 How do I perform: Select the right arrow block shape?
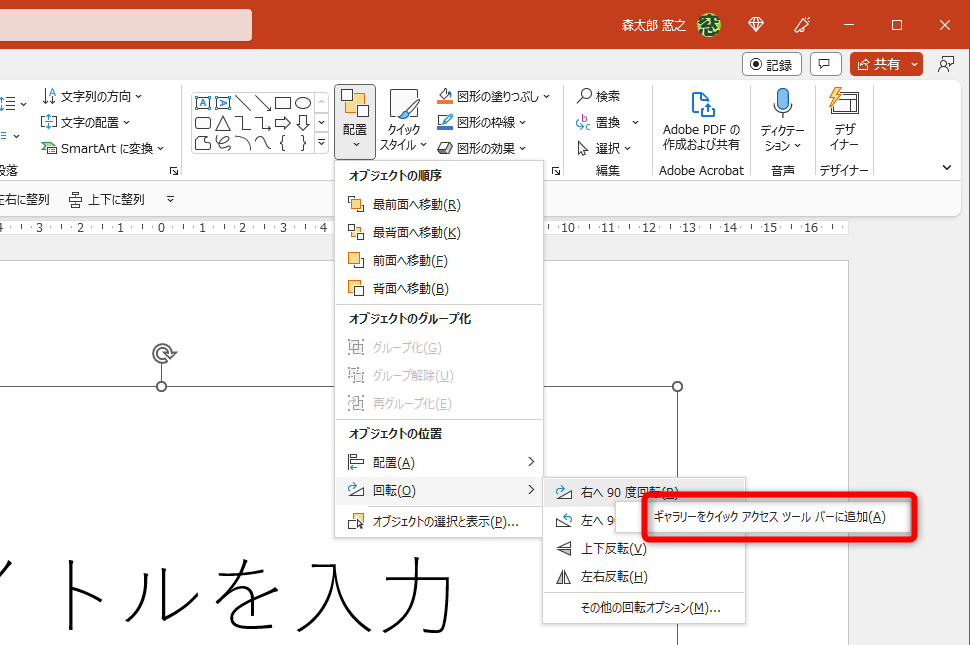pyautogui.click(x=283, y=123)
